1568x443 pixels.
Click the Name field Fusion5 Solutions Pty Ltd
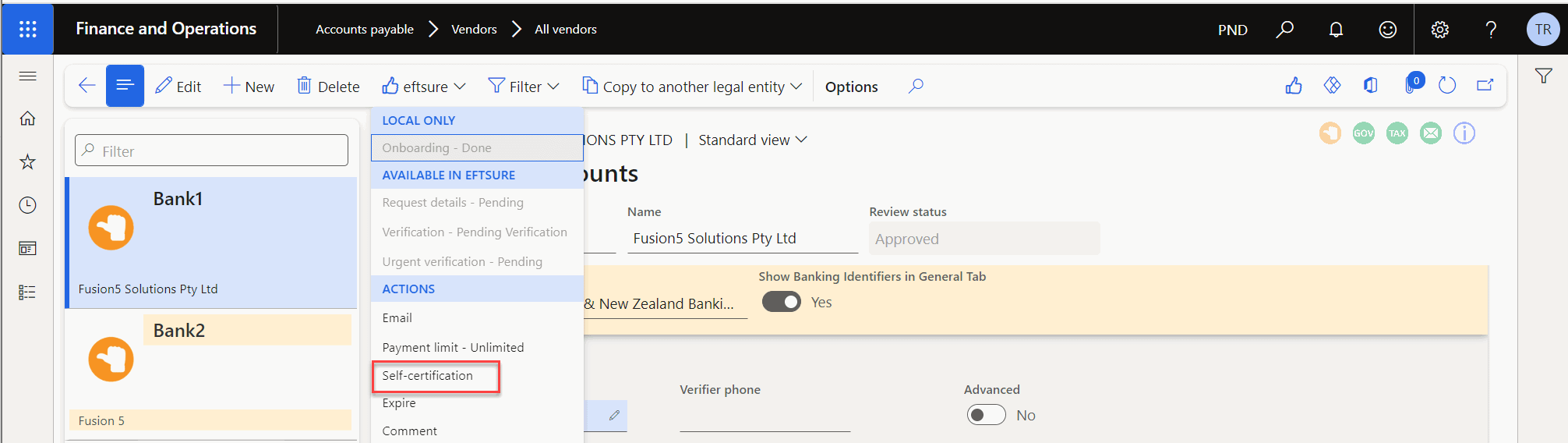click(743, 238)
